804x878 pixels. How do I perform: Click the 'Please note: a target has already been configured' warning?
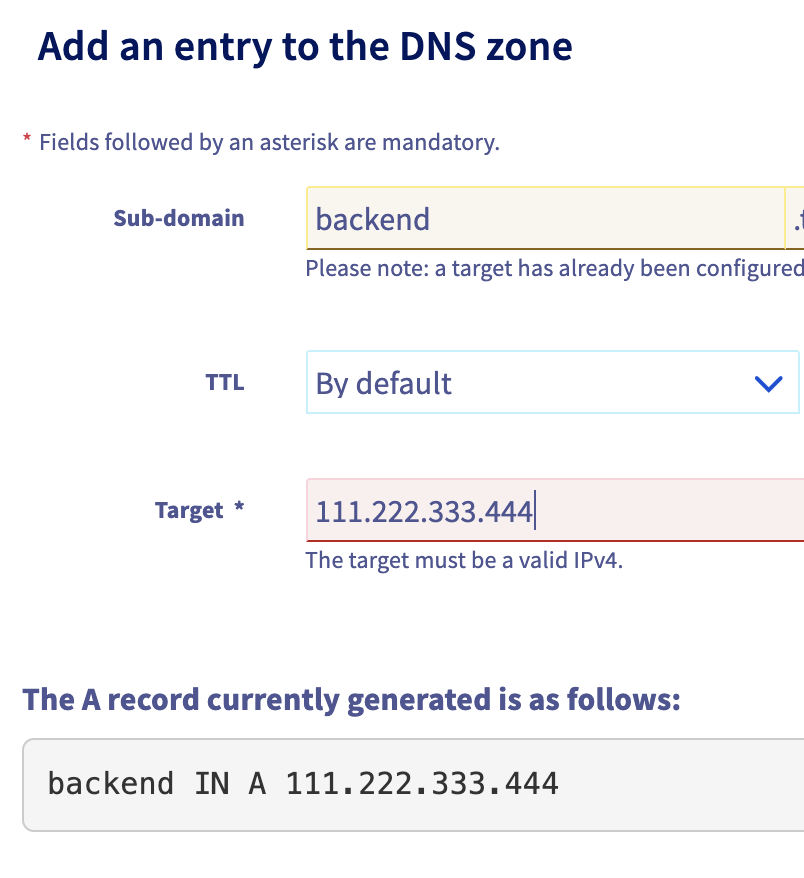coord(555,268)
